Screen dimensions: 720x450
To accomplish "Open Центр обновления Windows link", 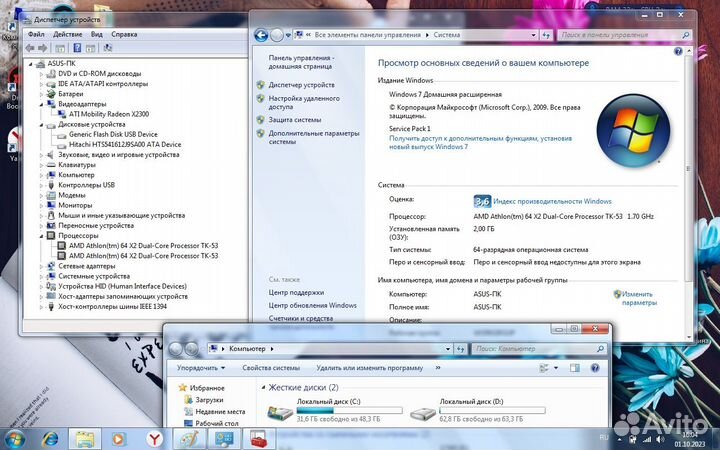I will (312, 305).
